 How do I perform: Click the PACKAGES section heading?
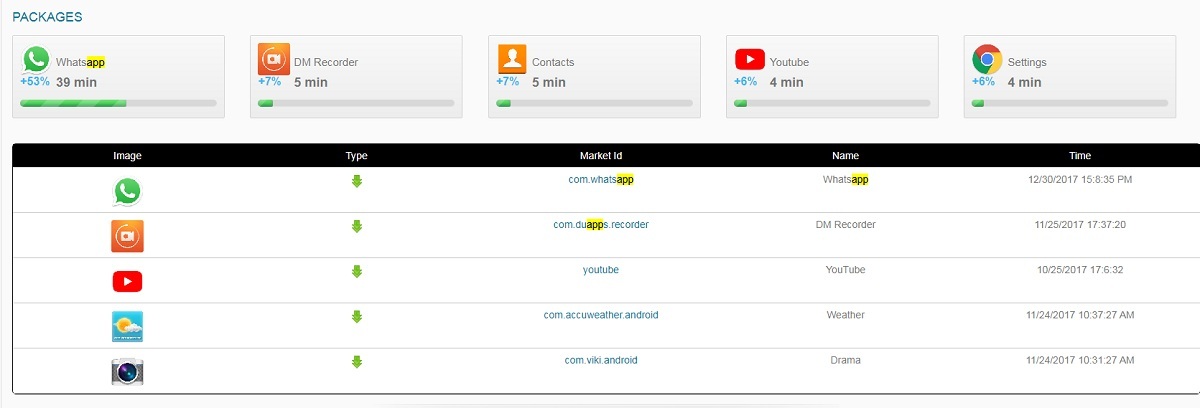[47, 17]
